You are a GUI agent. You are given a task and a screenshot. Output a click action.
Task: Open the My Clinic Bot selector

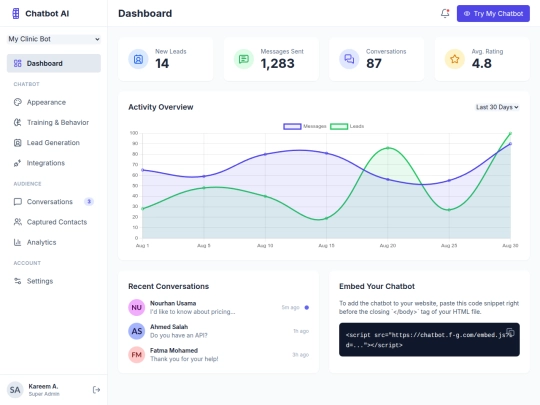pos(54,39)
